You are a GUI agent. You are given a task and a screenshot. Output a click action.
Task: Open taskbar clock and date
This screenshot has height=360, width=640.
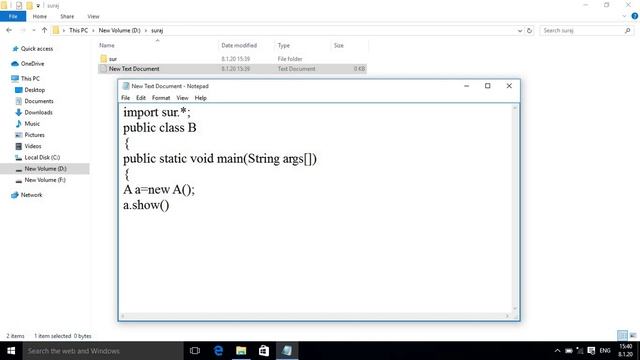[625, 351]
